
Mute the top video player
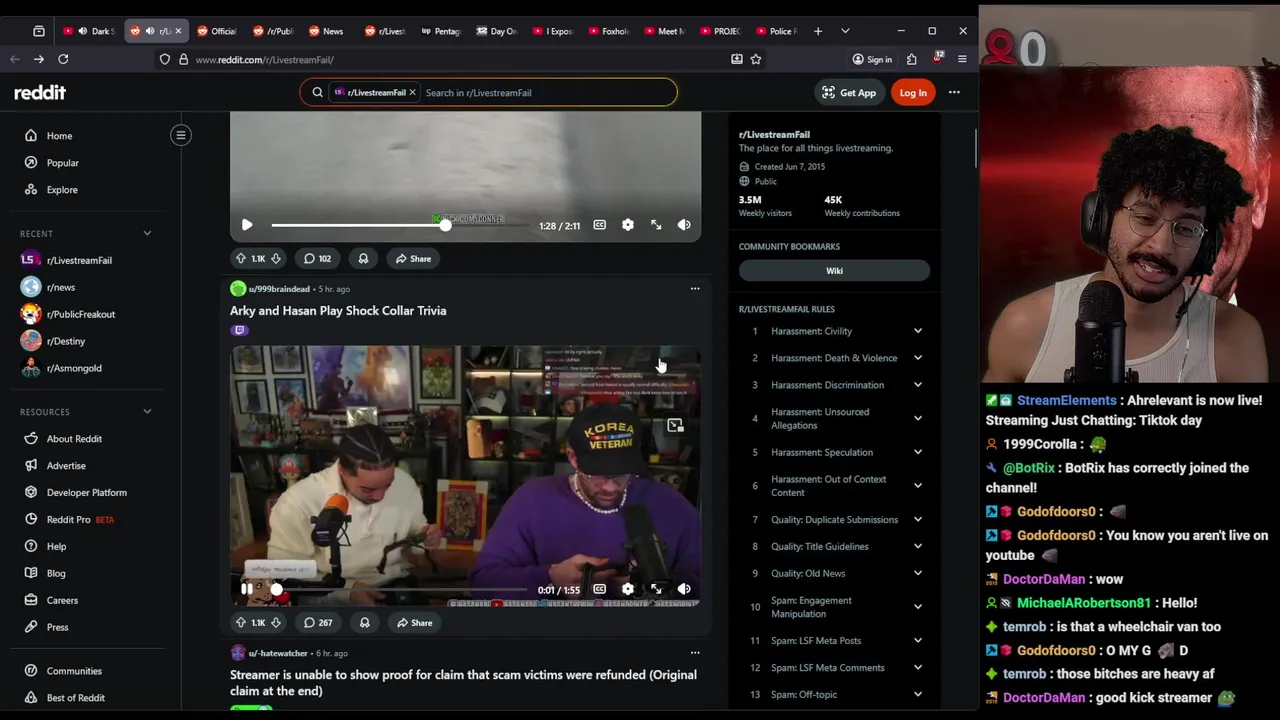(x=684, y=225)
